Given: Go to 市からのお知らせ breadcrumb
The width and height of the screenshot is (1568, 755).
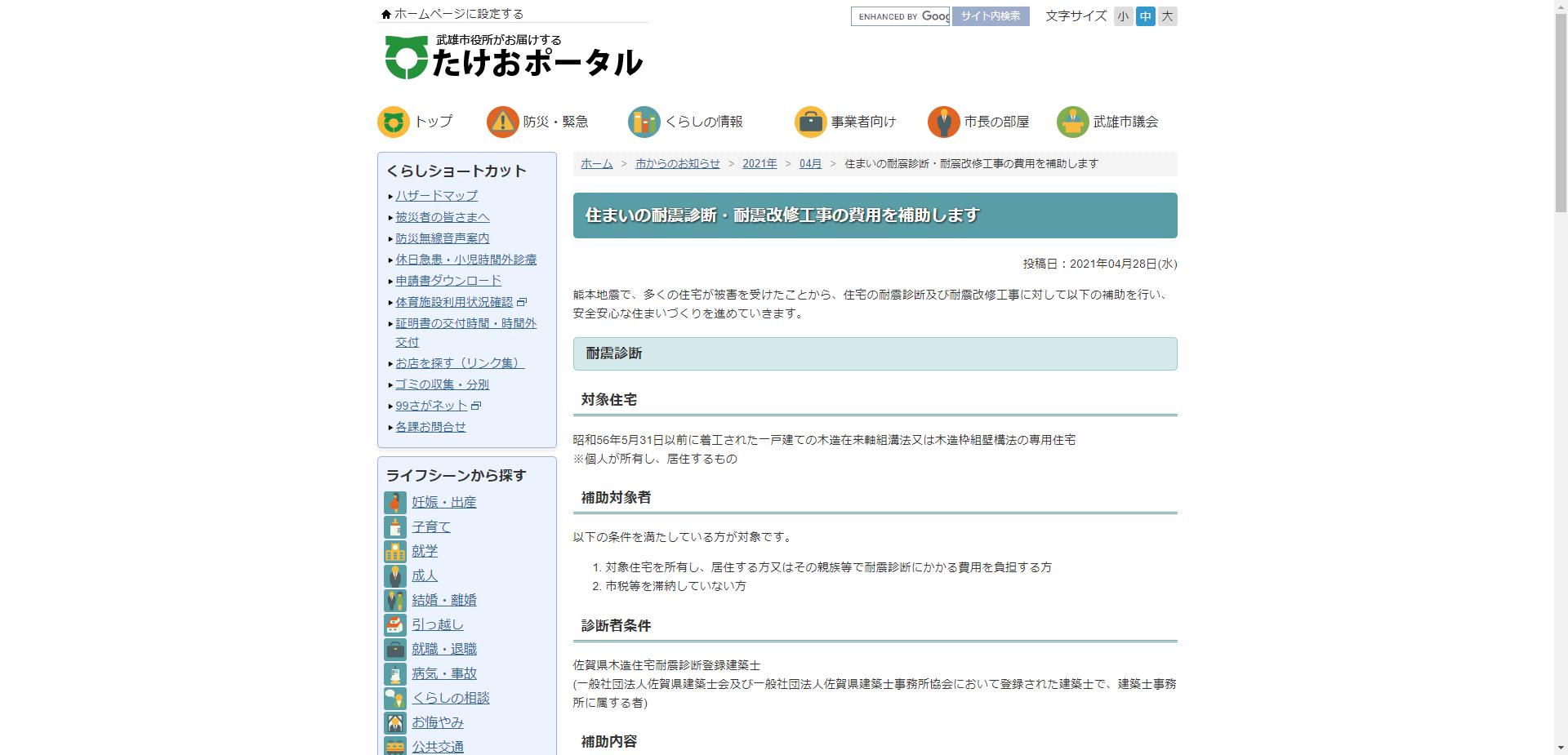Looking at the screenshot, I should (x=677, y=164).
